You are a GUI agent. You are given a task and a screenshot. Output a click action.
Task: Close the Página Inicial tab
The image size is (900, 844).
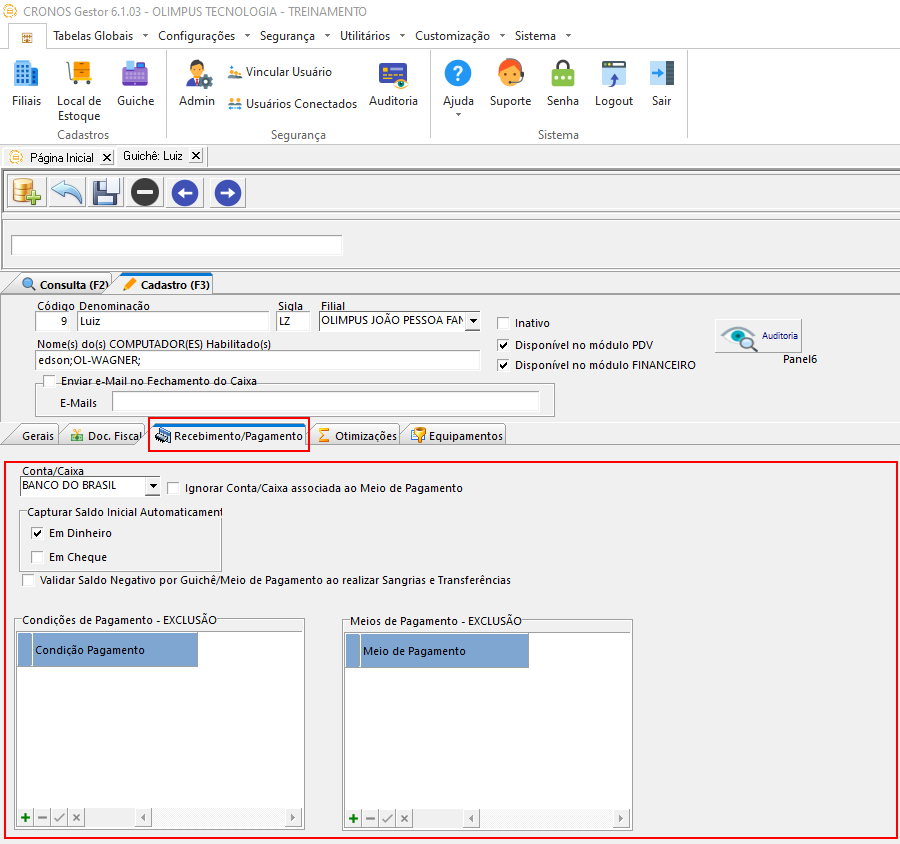(107, 157)
